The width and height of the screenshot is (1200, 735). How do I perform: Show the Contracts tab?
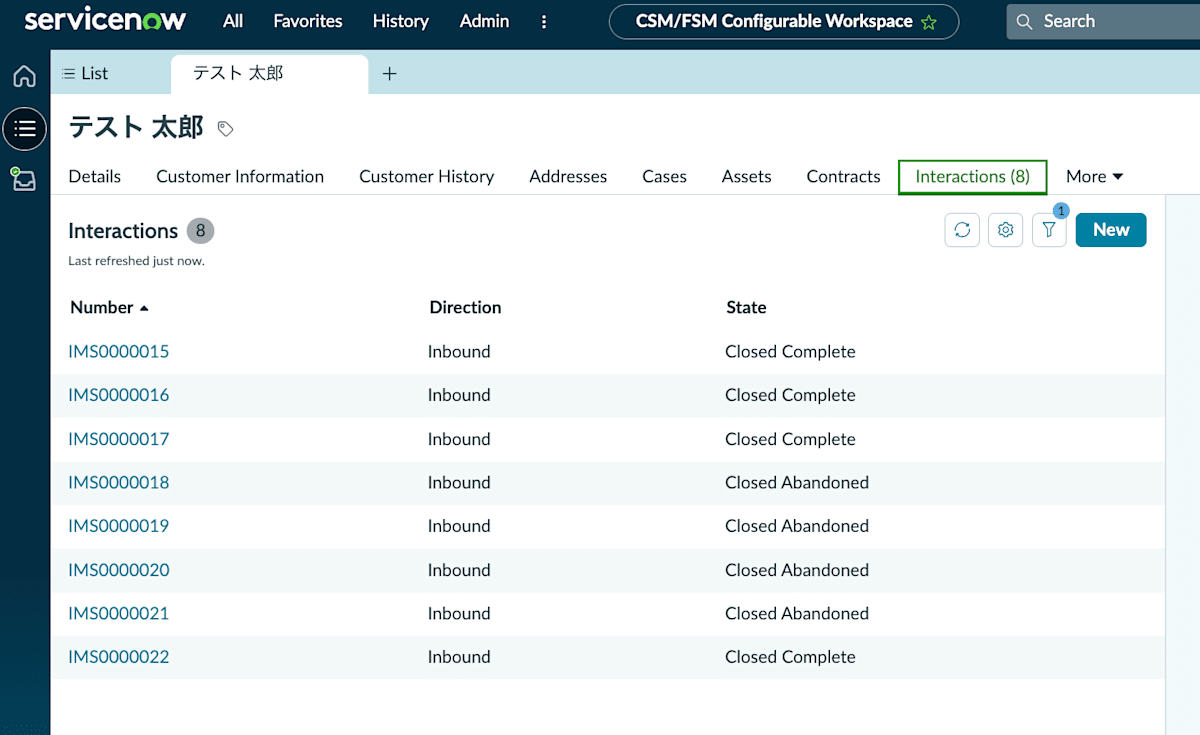844,177
